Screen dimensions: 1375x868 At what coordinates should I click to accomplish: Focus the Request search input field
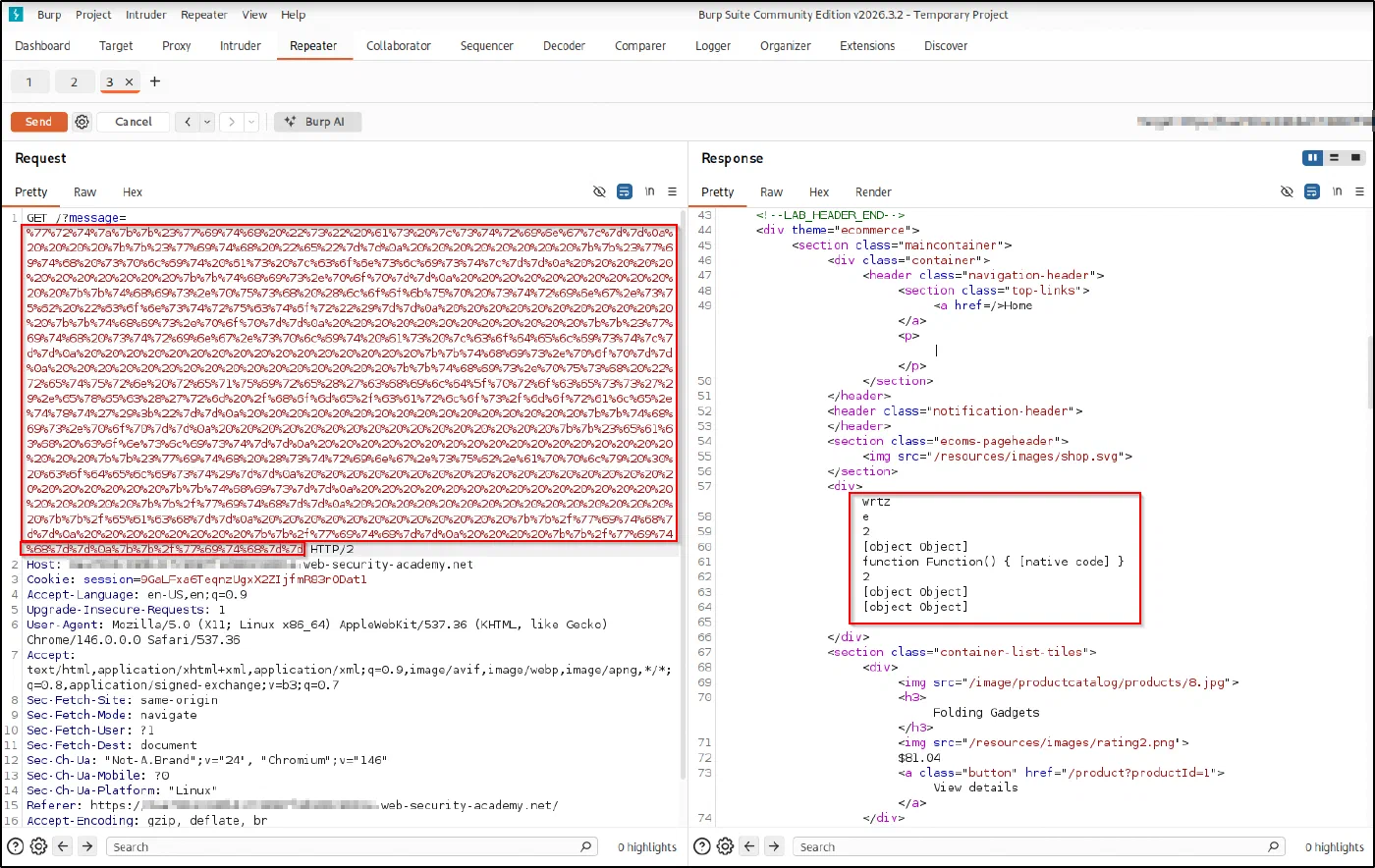pos(352,846)
